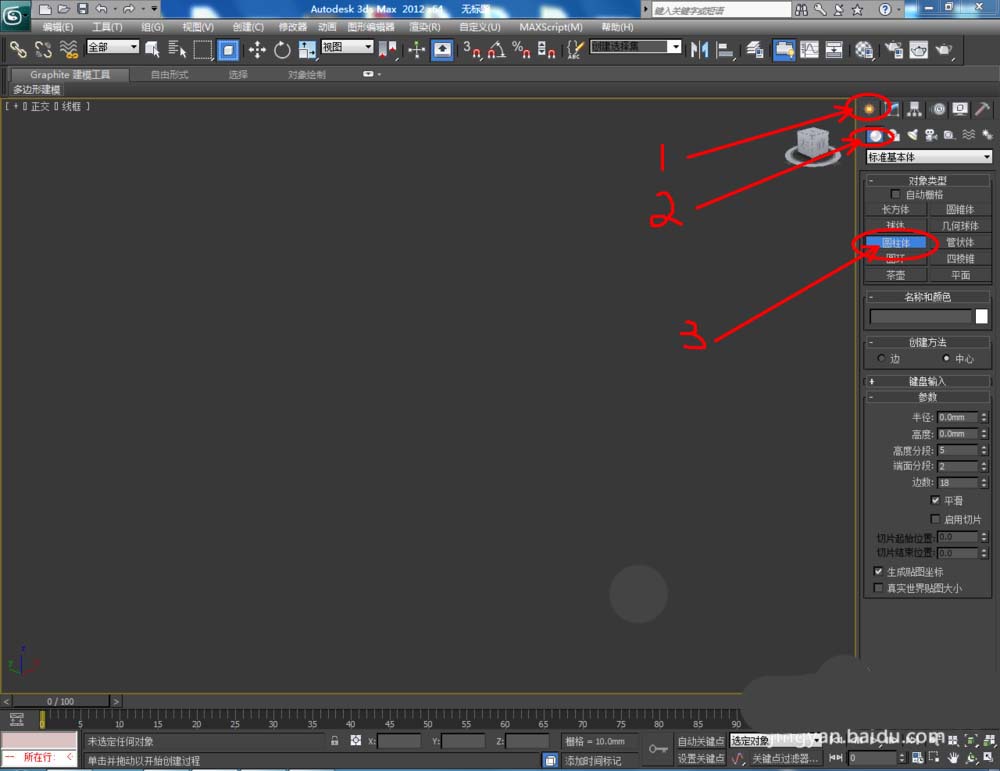Open MAXScript(M) menu
The height and width of the screenshot is (771, 1000).
coord(550,27)
